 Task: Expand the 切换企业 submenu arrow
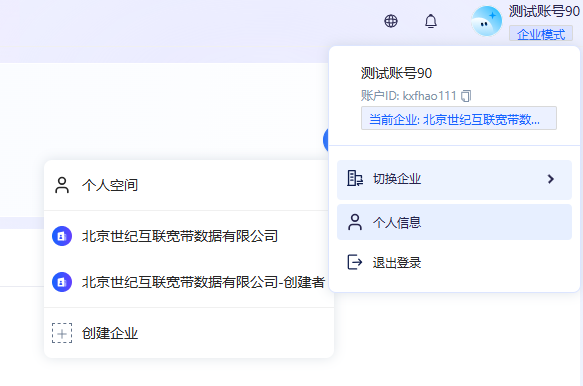pyautogui.click(x=551, y=179)
